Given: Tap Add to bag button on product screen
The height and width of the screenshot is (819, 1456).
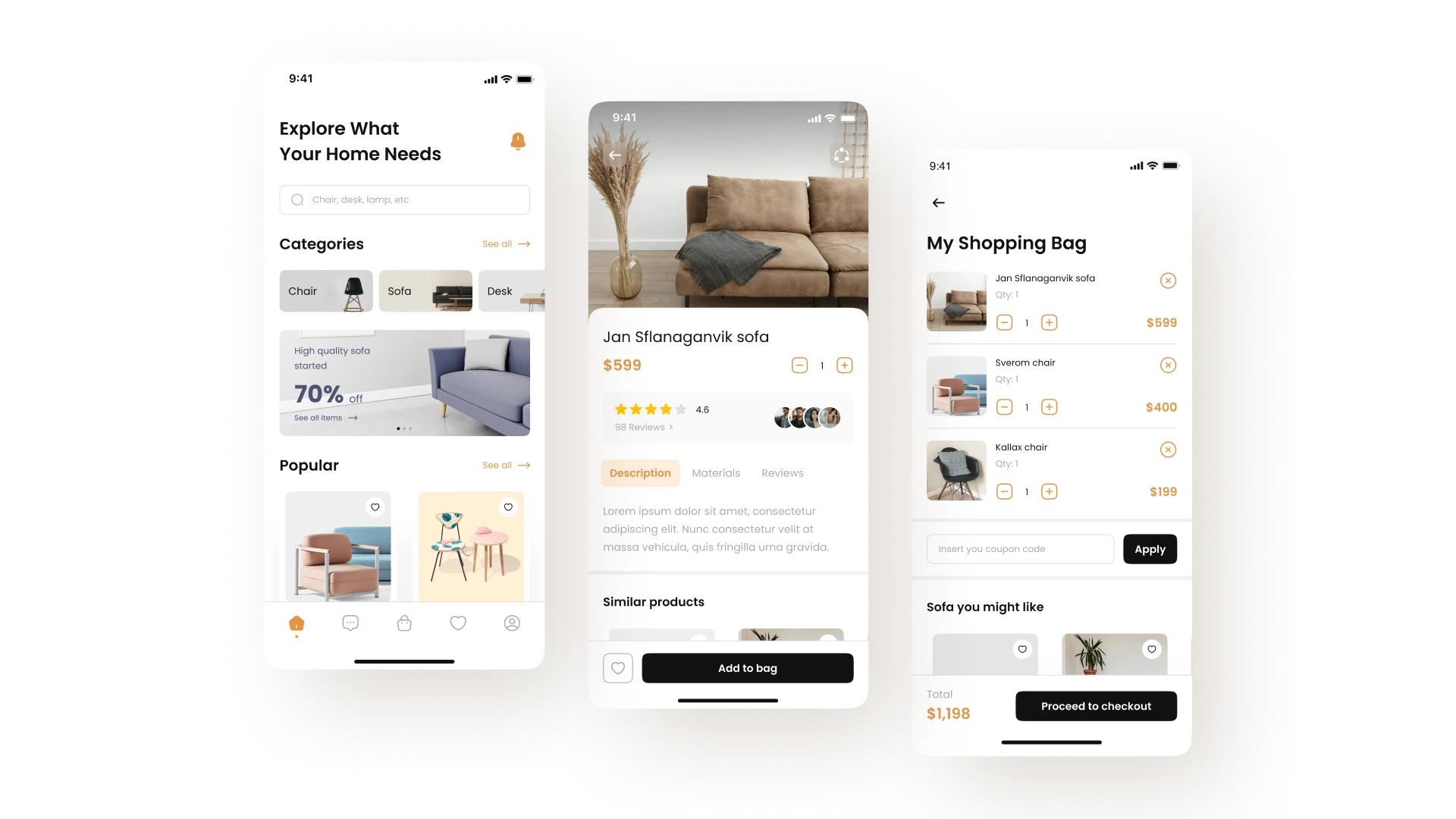Looking at the screenshot, I should [x=747, y=668].
